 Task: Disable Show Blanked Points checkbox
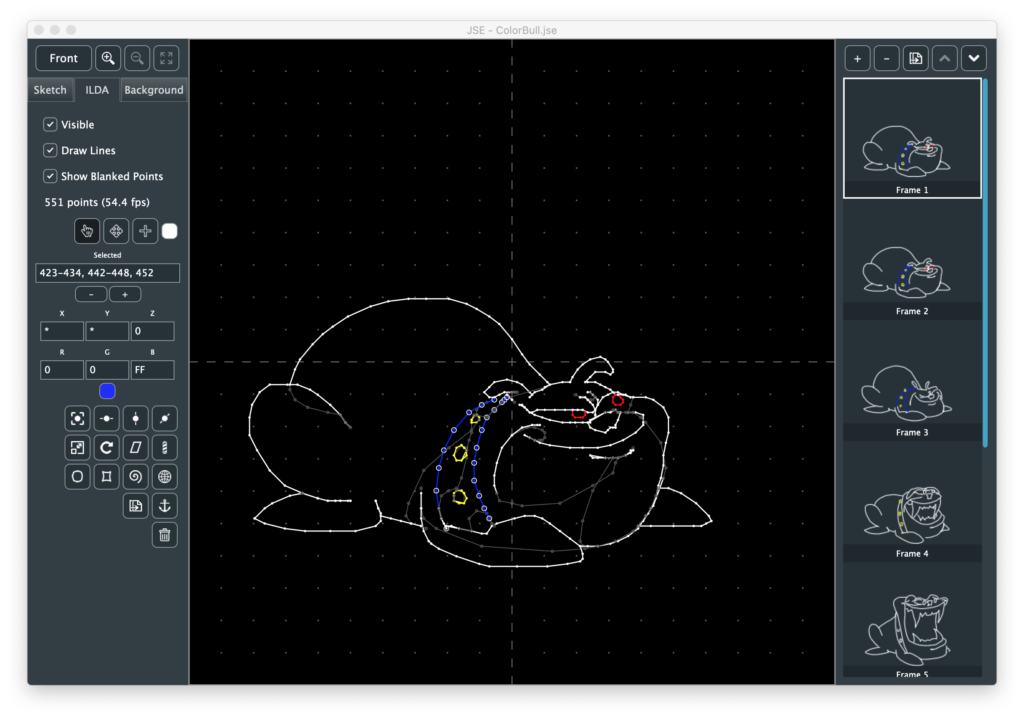tap(50, 176)
